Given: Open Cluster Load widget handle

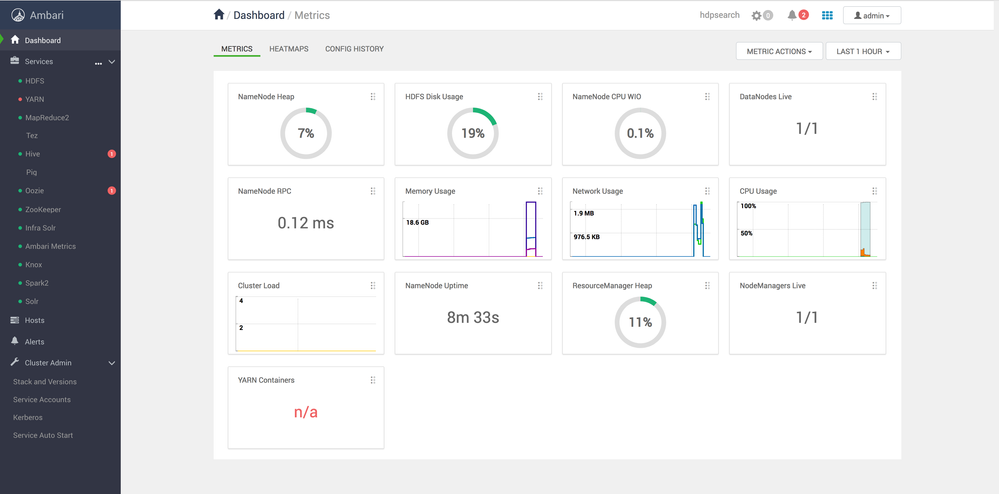Looking at the screenshot, I should pyautogui.click(x=373, y=286).
